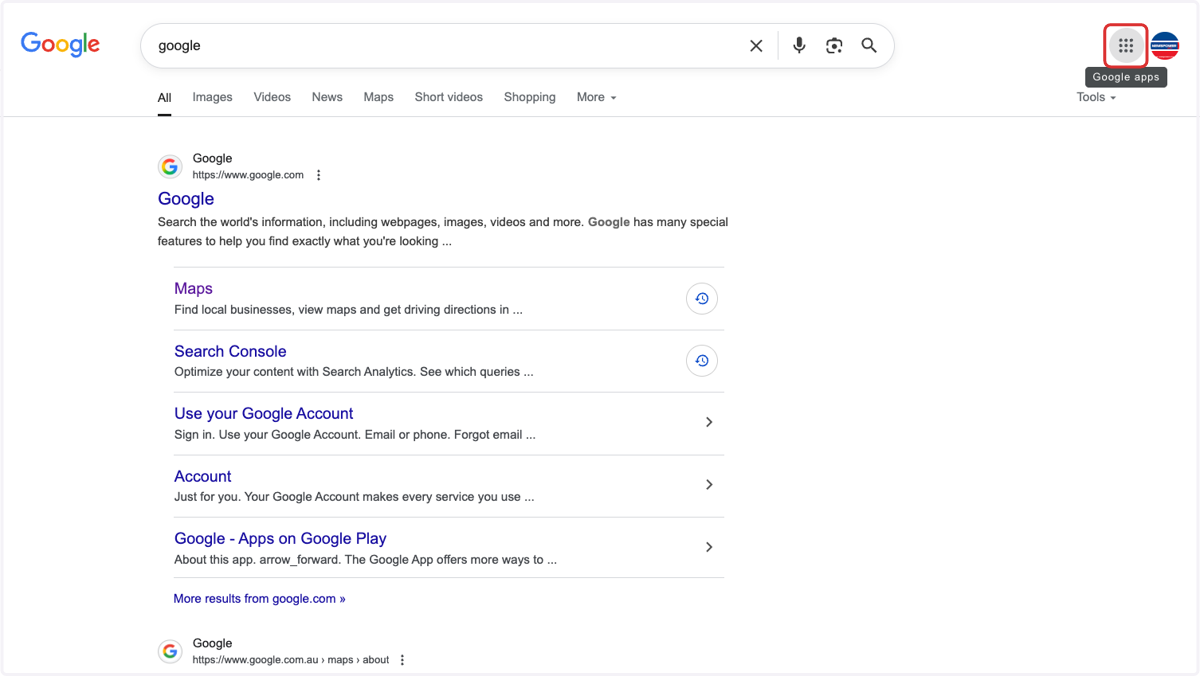The width and height of the screenshot is (1200, 676).
Task: Expand the Use your Google Account chevron
Action: [x=709, y=422]
